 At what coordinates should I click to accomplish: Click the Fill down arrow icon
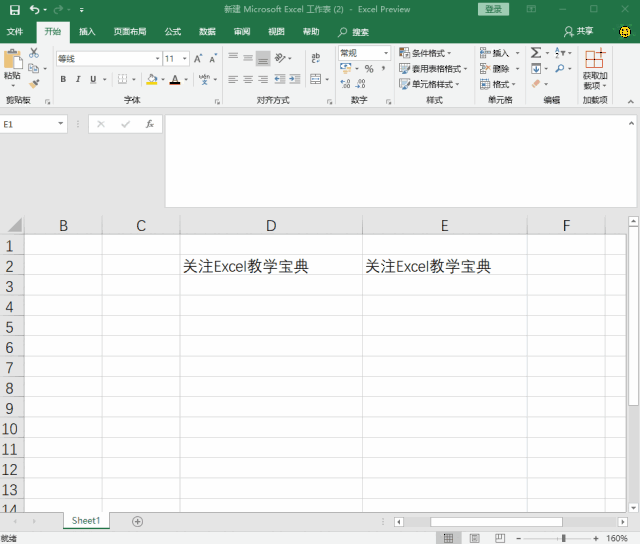[x=536, y=69]
